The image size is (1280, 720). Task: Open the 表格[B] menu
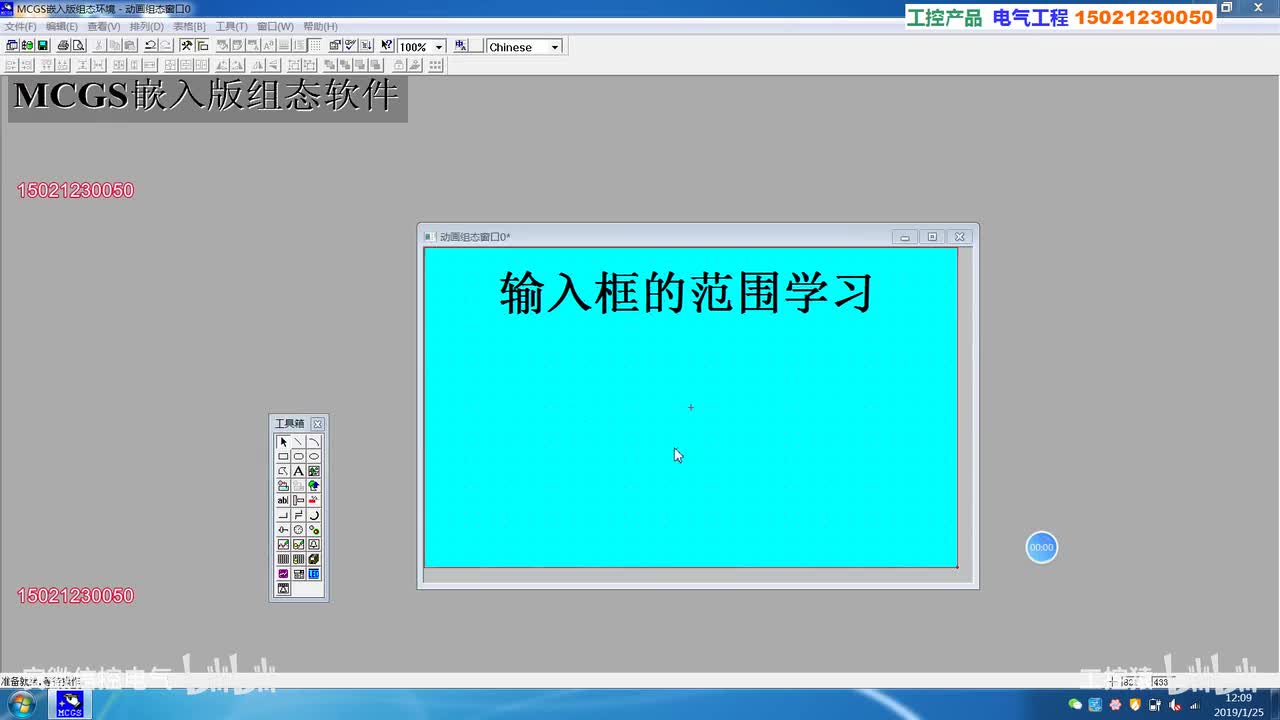pos(190,26)
